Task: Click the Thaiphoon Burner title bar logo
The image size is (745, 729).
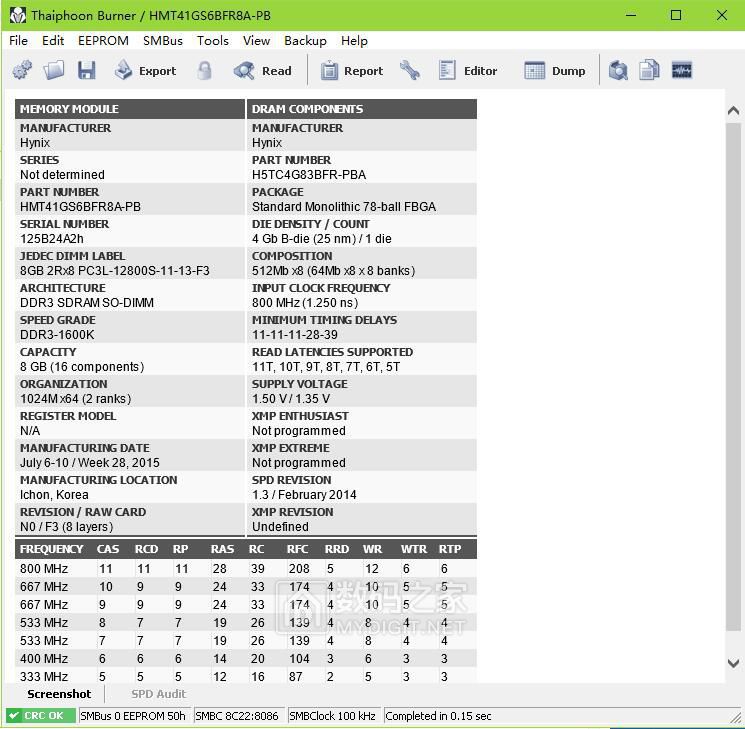Action: [18, 15]
